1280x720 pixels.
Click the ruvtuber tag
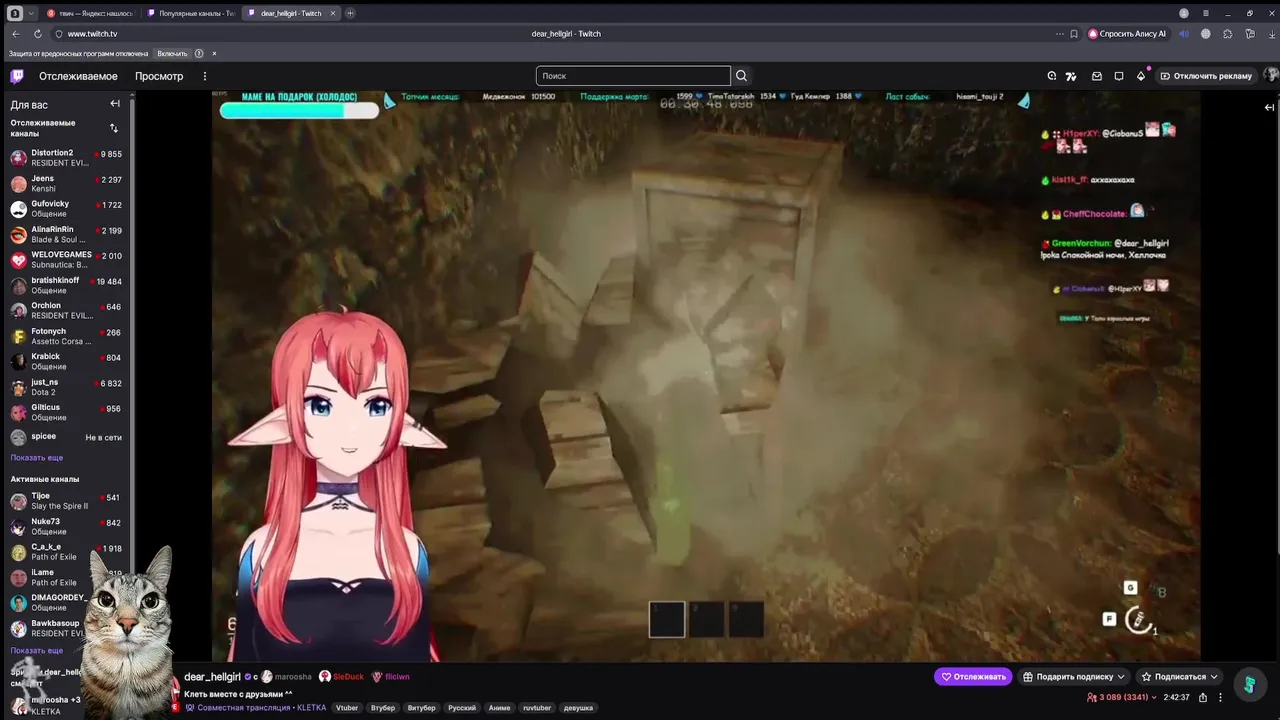537,708
